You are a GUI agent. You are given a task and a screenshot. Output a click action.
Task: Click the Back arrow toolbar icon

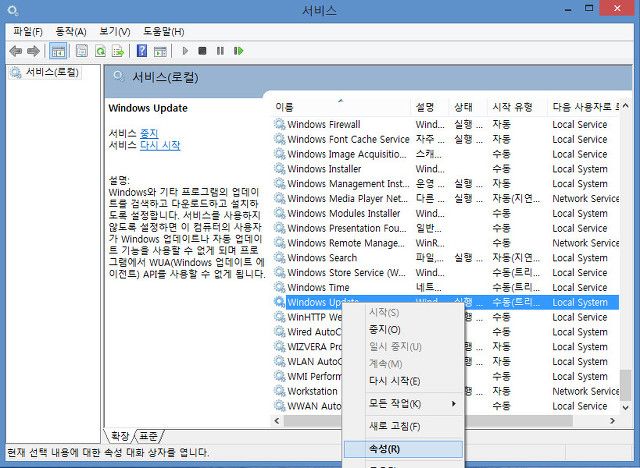coord(16,51)
